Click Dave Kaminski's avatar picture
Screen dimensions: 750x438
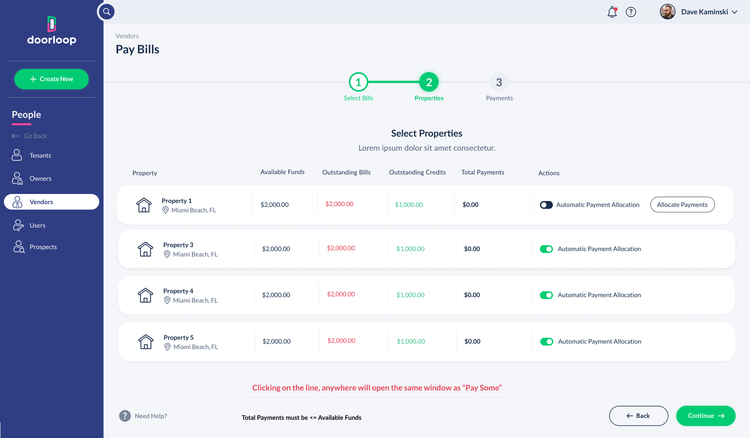667,12
